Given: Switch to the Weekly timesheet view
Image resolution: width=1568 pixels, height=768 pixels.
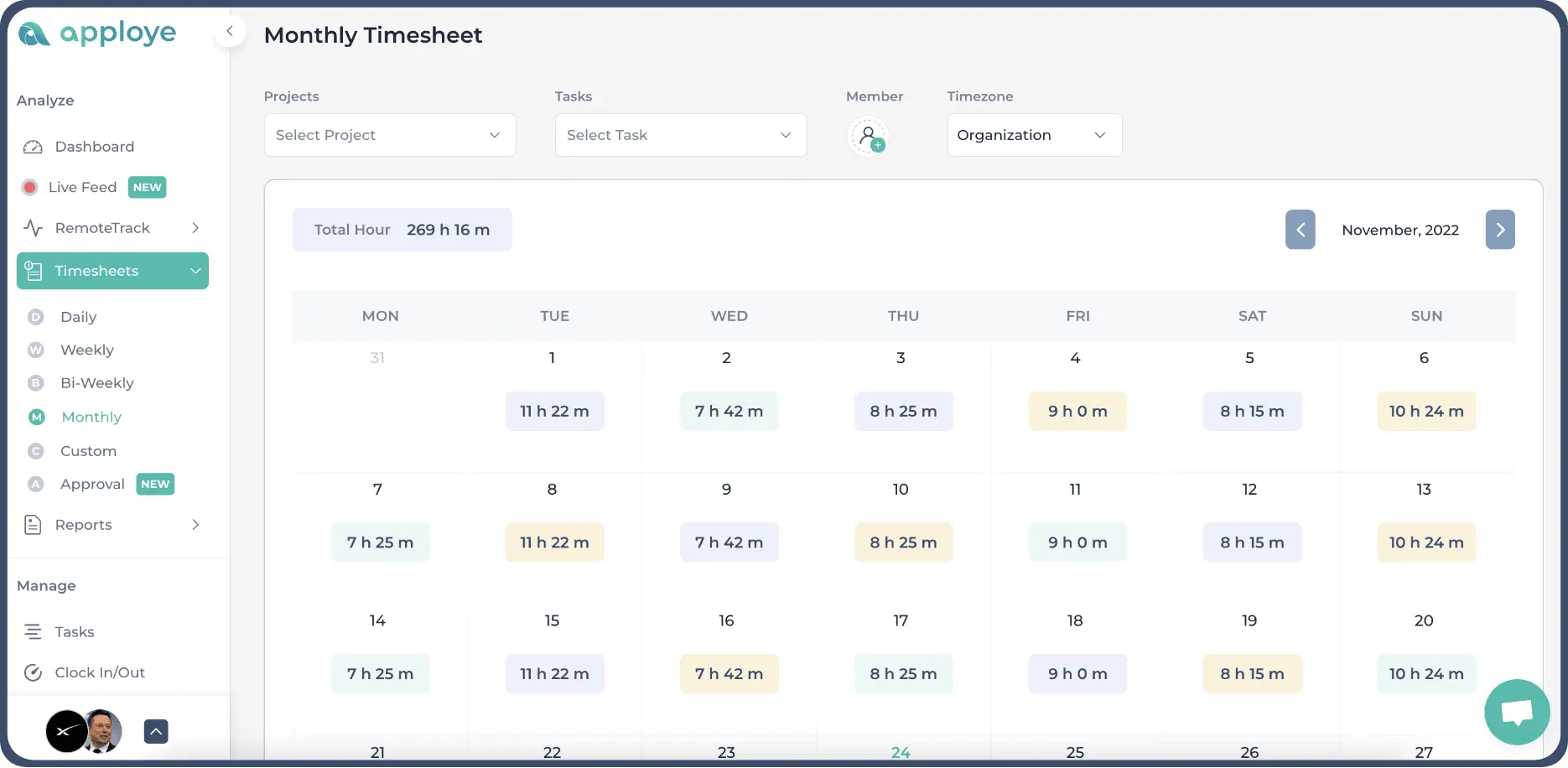Looking at the screenshot, I should (x=86, y=350).
